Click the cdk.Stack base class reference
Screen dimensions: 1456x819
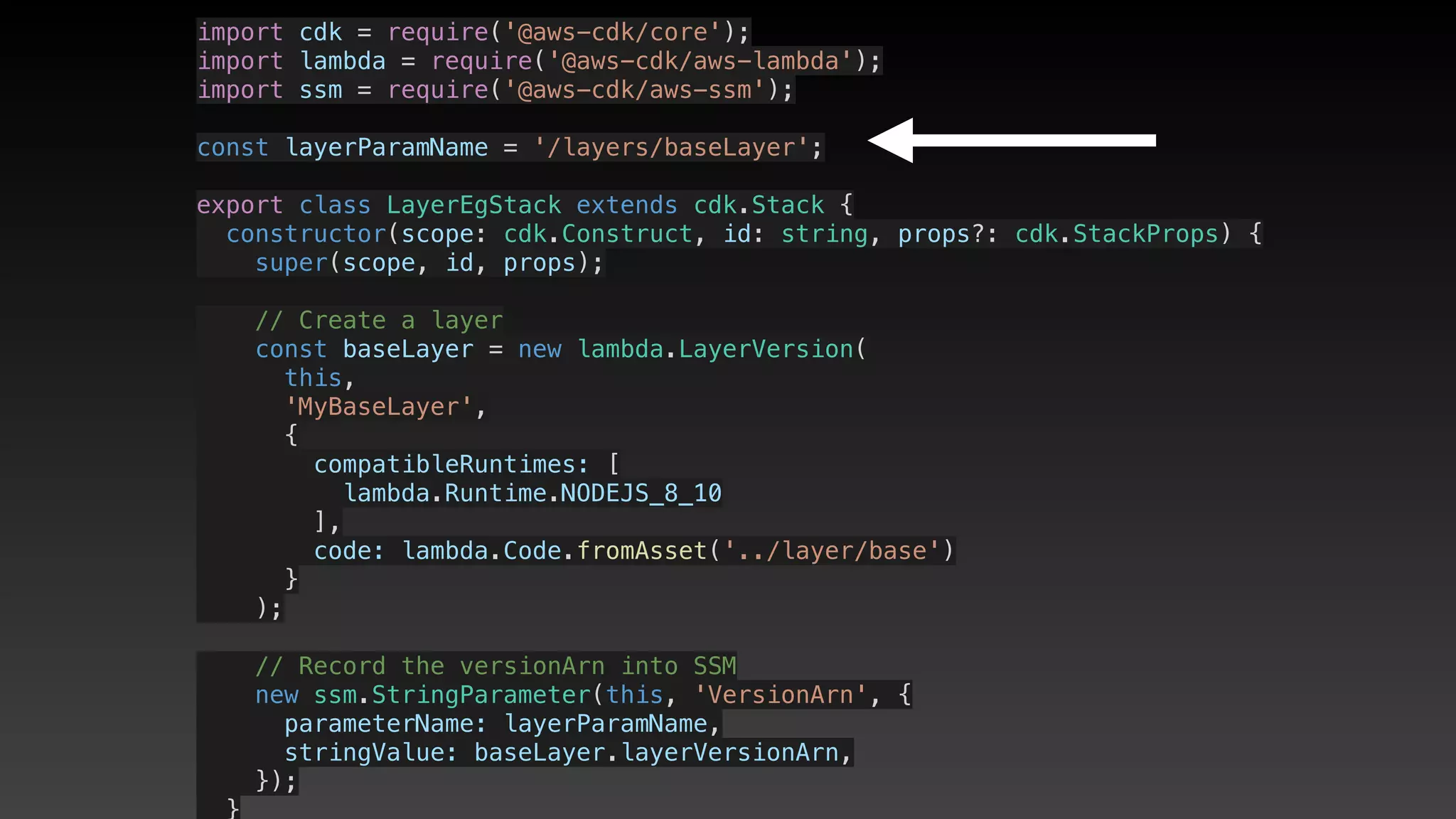(759, 205)
